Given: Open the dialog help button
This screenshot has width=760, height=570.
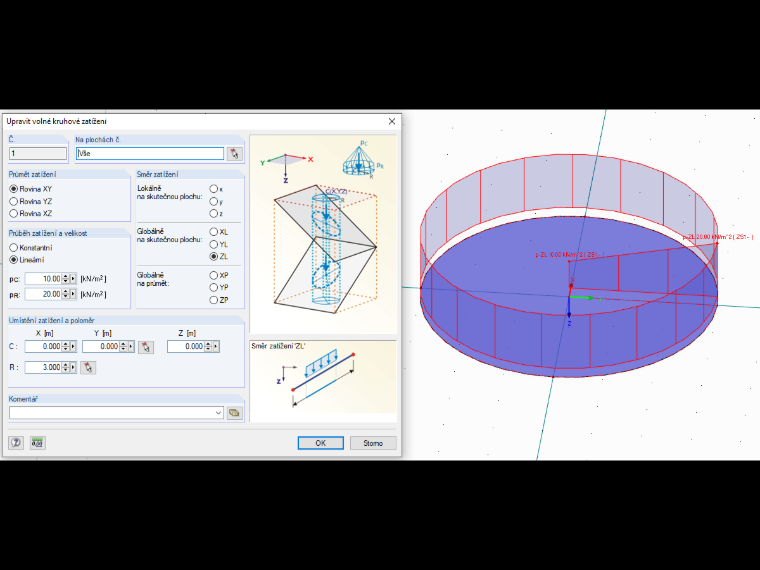Looking at the screenshot, I should point(16,443).
